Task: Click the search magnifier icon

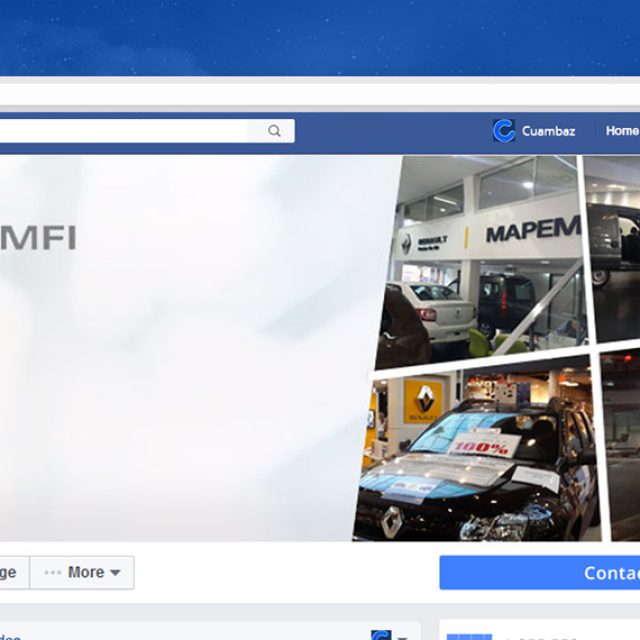Action: [x=274, y=131]
